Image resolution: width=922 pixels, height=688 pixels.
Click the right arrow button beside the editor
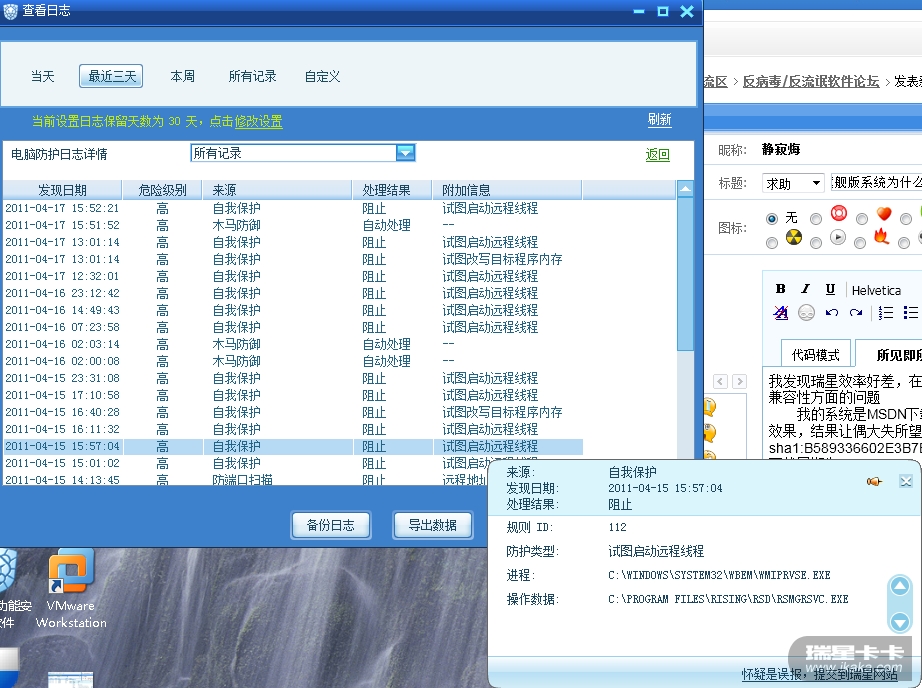(x=740, y=381)
